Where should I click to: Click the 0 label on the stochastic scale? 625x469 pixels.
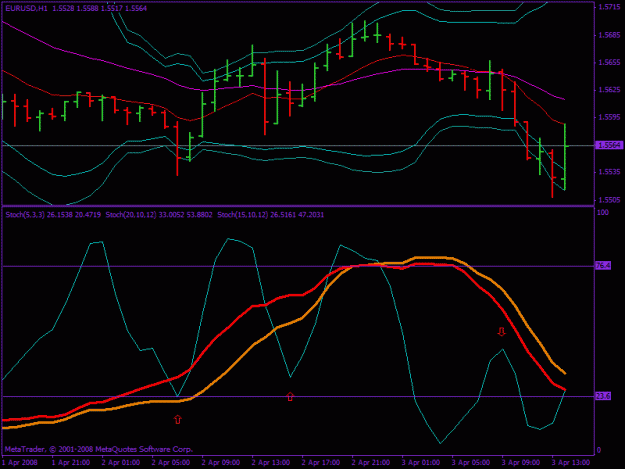coord(599,451)
